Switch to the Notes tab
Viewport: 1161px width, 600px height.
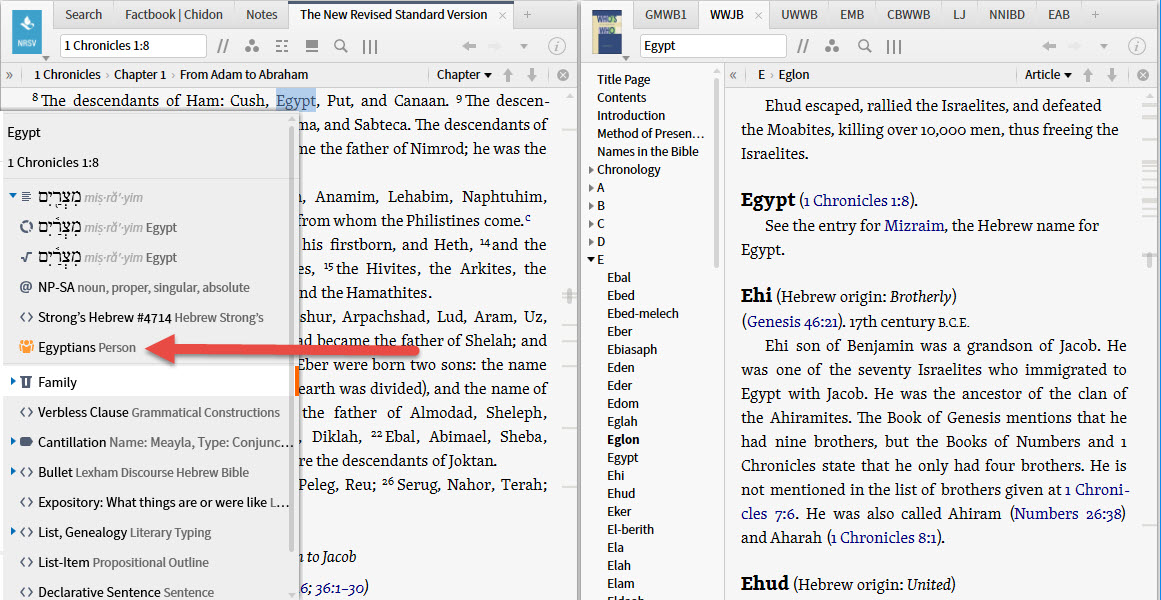pos(261,15)
